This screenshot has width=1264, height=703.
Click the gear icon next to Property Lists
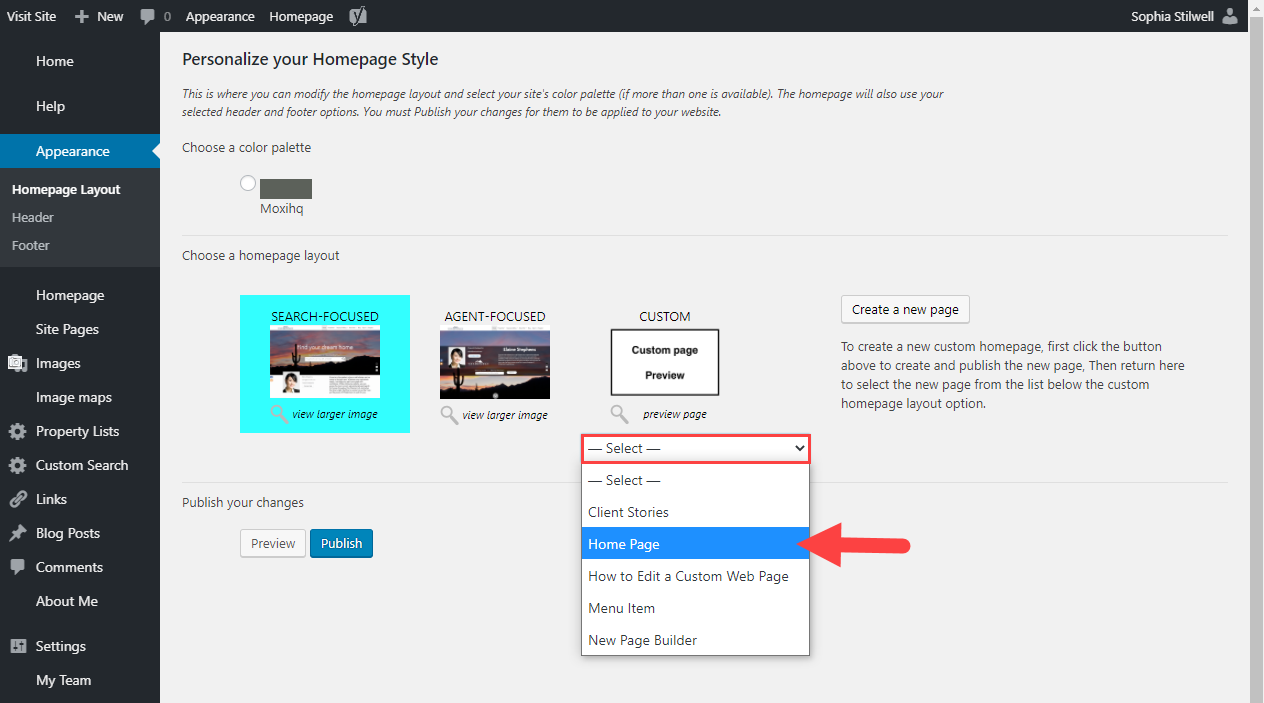click(17, 432)
